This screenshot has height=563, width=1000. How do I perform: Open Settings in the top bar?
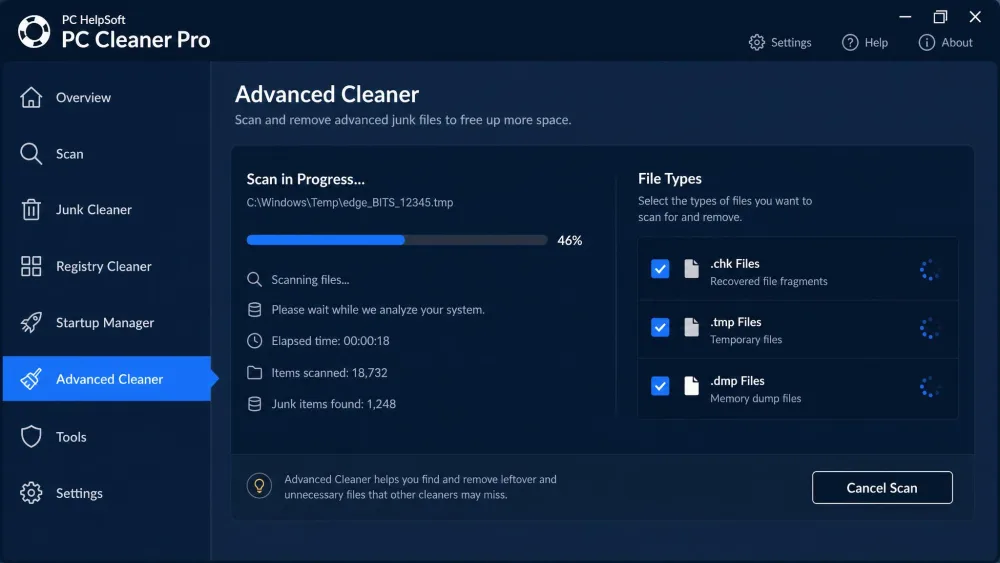780,43
